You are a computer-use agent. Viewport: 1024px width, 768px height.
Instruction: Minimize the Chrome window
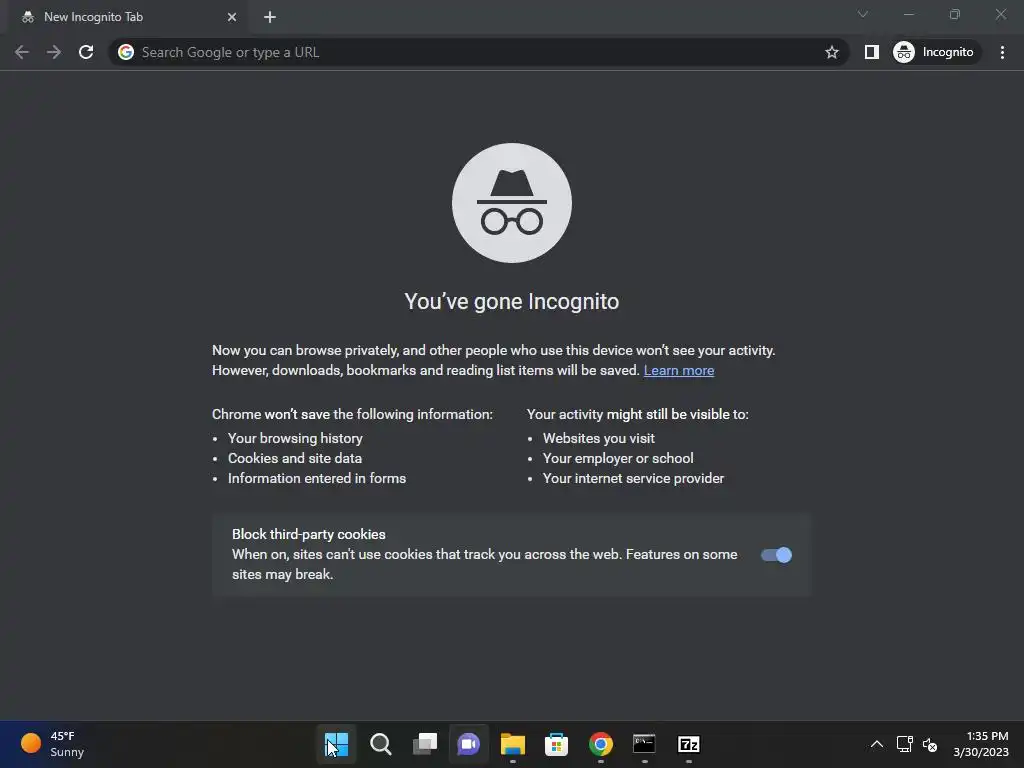909,14
